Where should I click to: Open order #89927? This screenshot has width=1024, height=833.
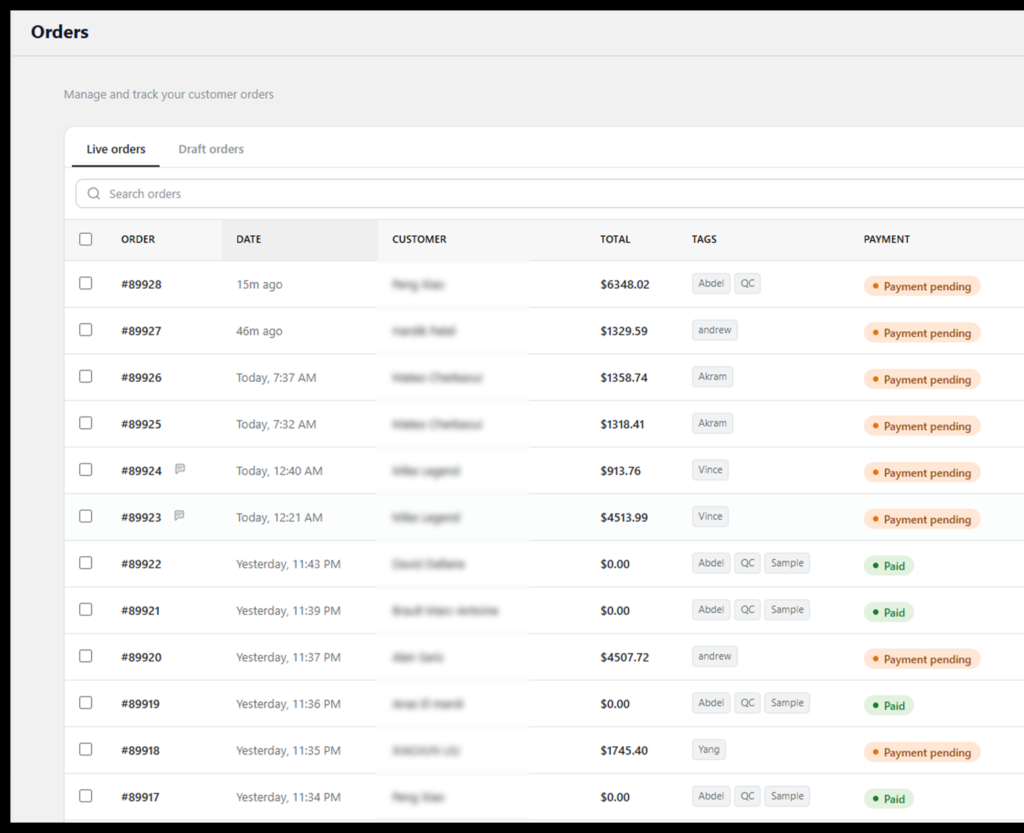click(141, 331)
